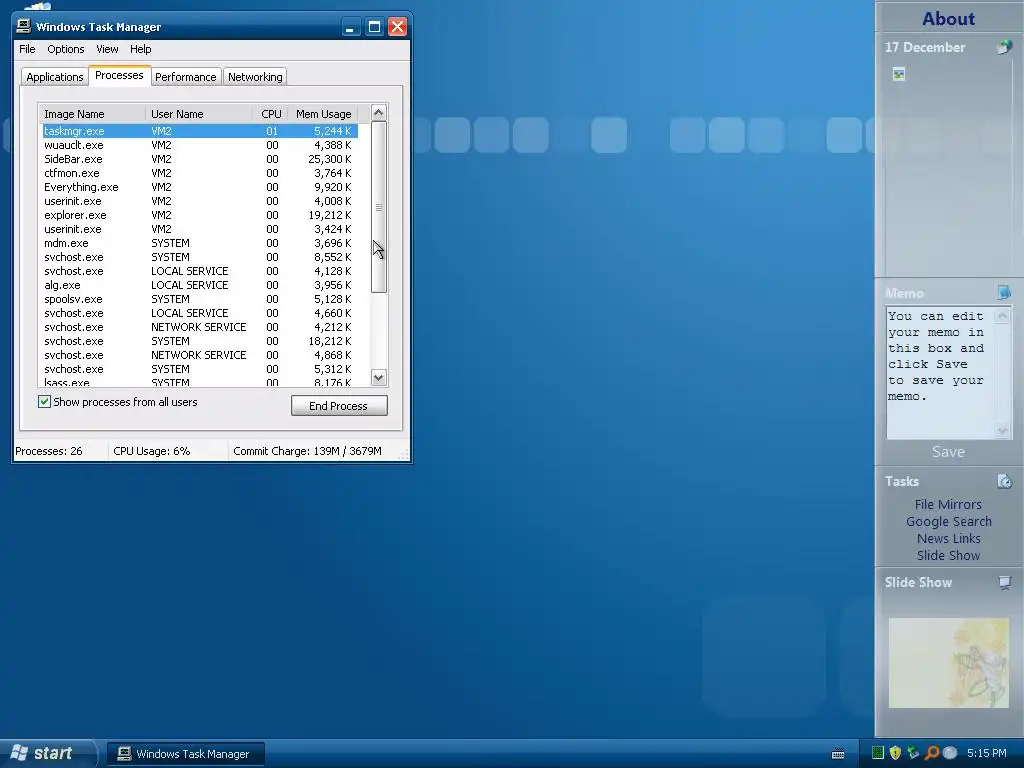Click Save under the Memo box

(948, 451)
